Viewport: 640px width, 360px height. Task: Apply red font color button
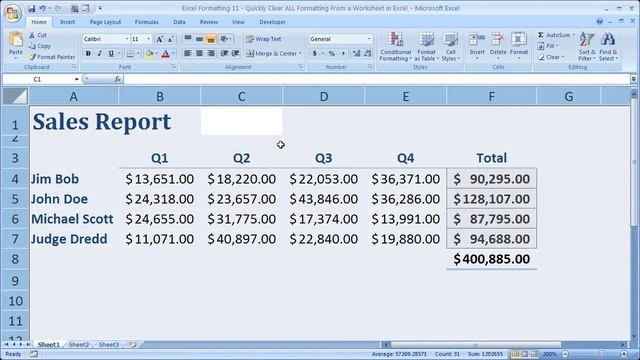(166, 53)
